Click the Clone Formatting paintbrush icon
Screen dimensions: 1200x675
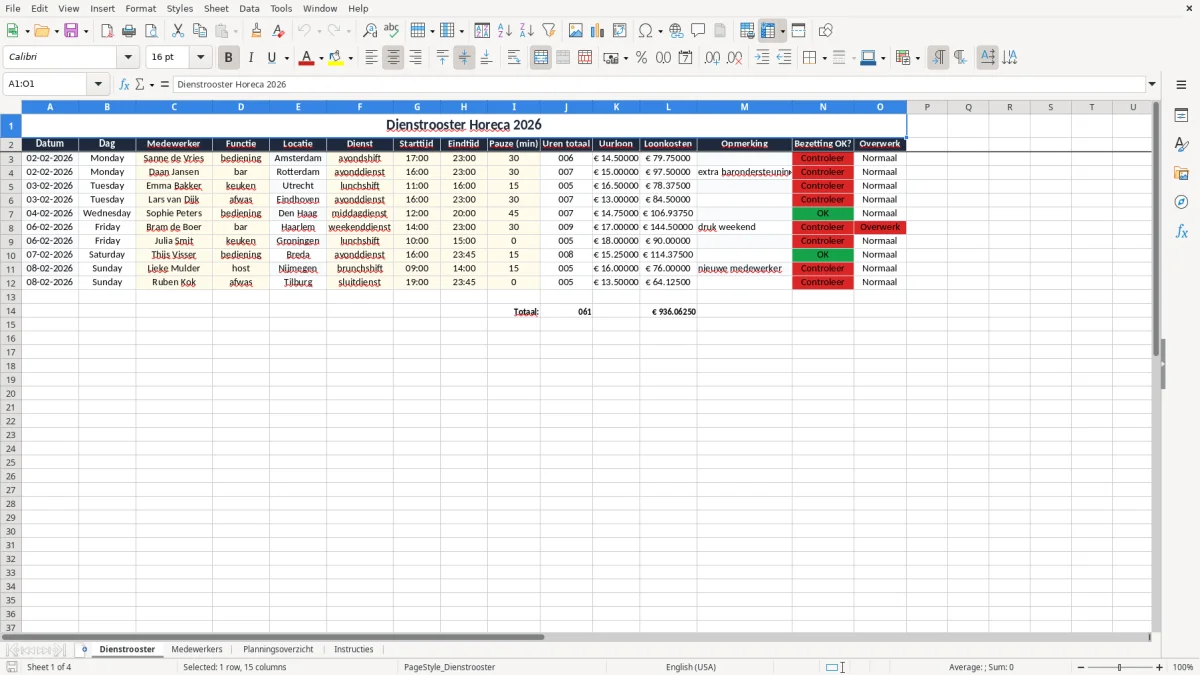(257, 31)
